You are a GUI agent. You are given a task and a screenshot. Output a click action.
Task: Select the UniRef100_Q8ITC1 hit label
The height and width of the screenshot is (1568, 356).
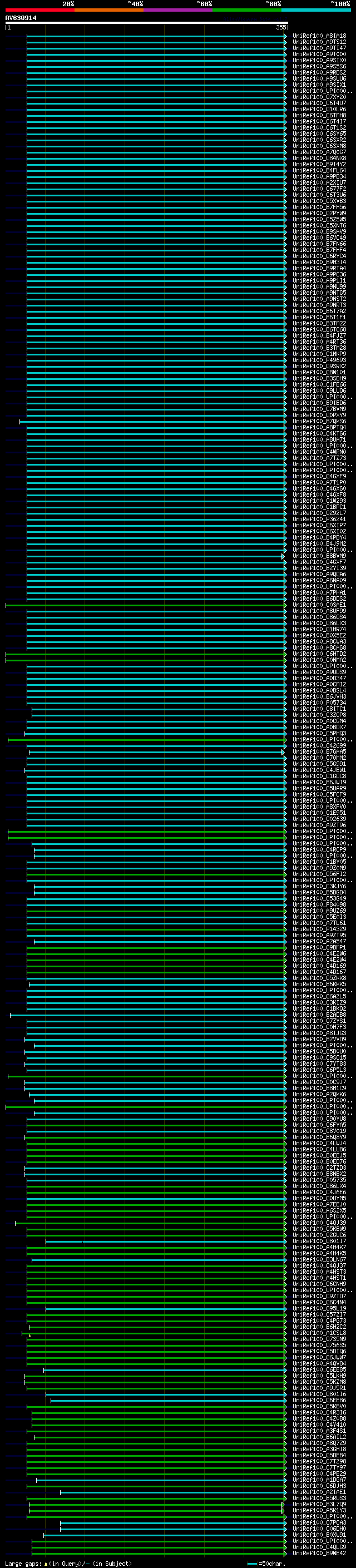coord(319,709)
